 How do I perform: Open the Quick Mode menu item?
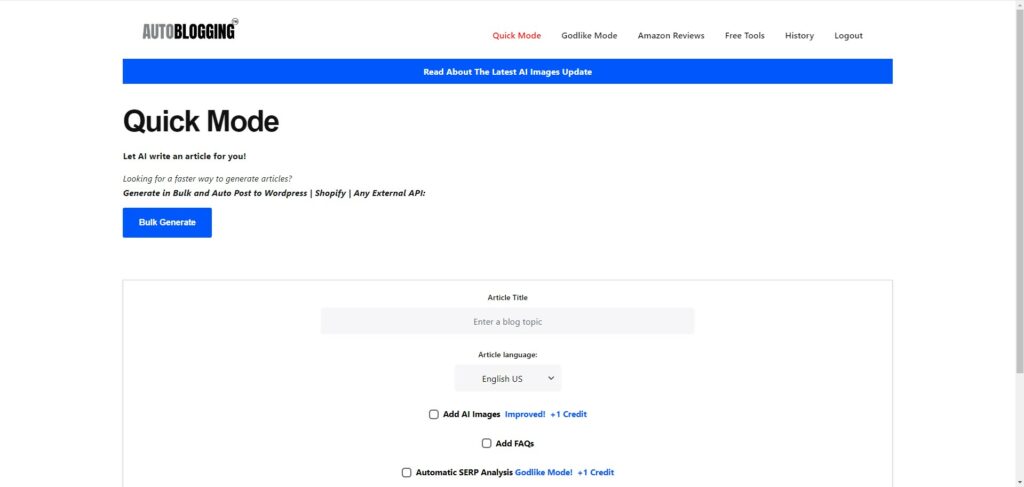(517, 36)
